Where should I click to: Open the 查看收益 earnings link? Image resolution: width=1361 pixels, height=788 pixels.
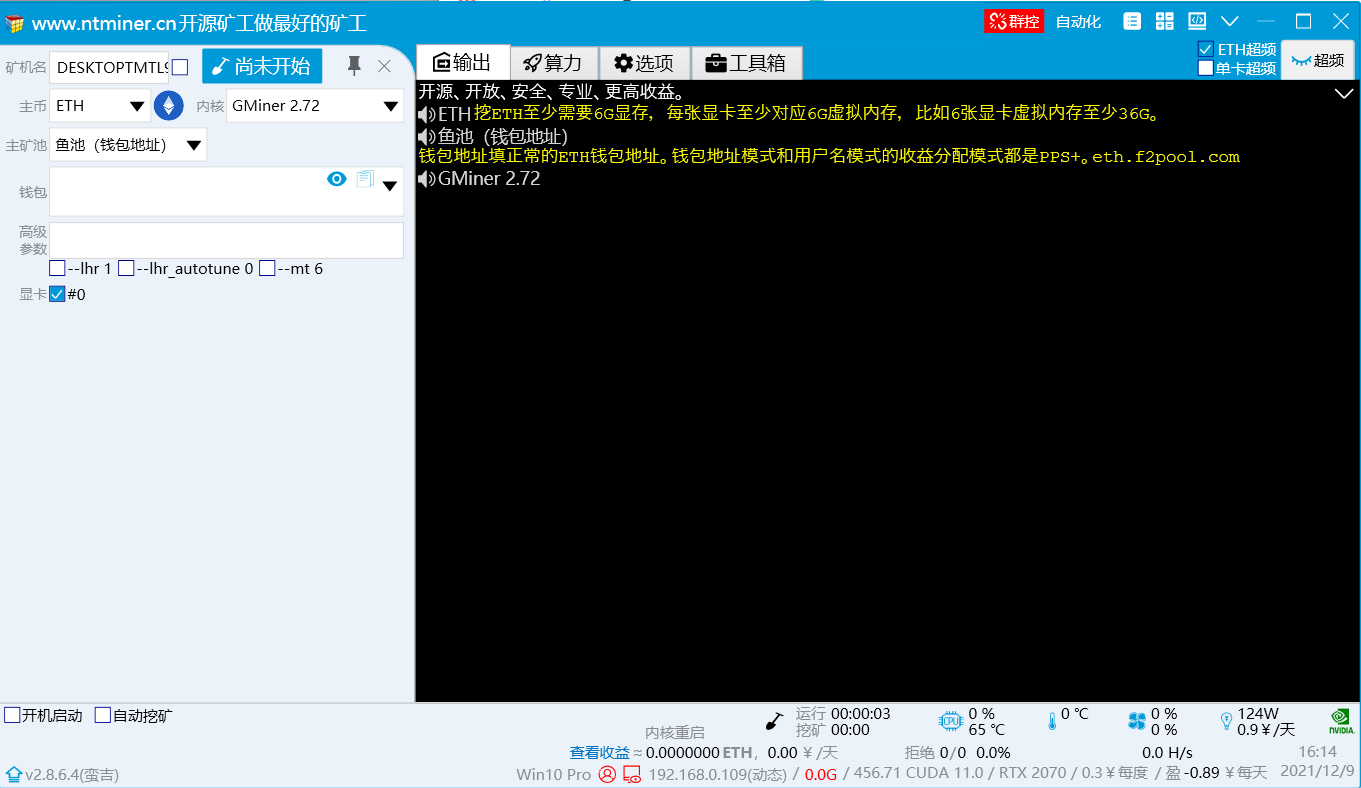pyautogui.click(x=600, y=752)
